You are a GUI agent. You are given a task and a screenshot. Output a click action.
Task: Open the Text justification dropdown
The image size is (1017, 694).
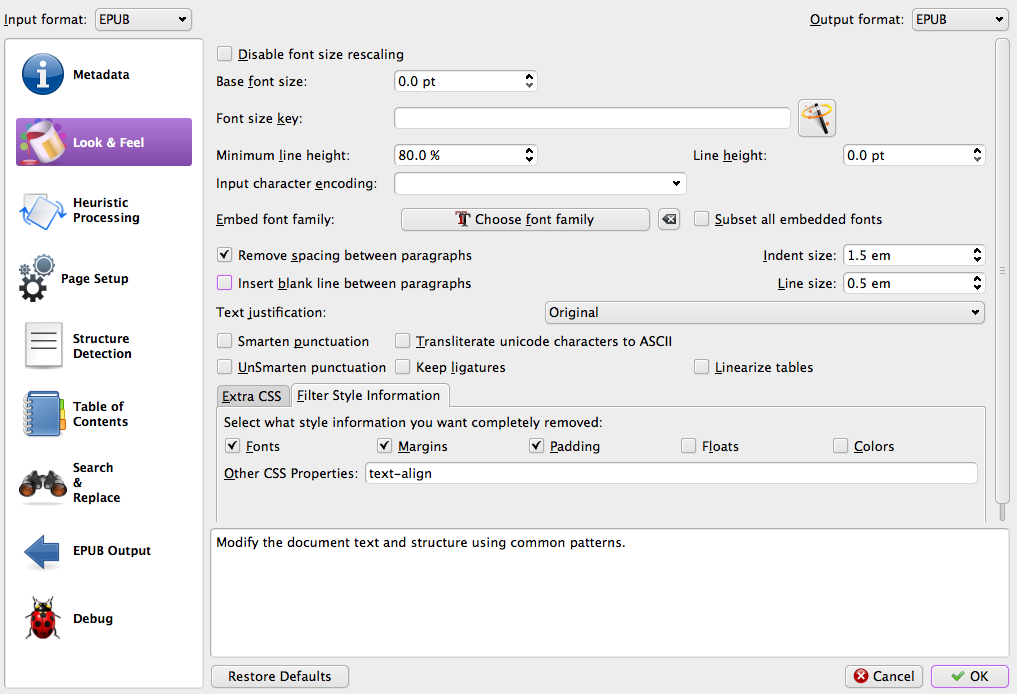pos(764,312)
